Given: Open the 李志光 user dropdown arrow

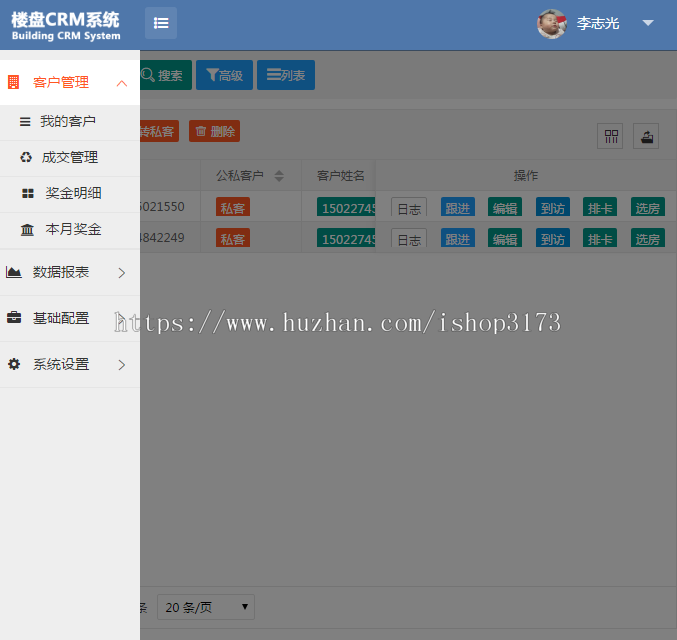Looking at the screenshot, I should pos(648,23).
